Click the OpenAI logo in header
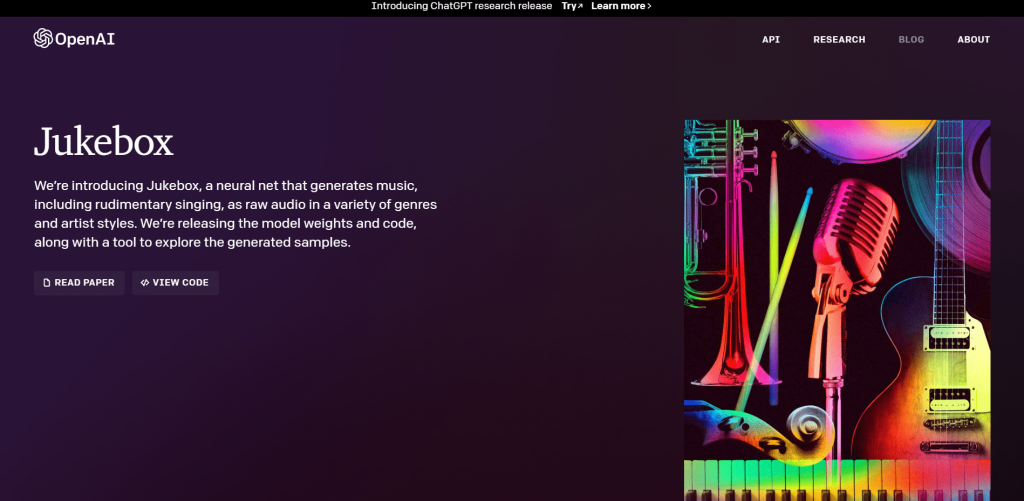The image size is (1024, 501). (x=74, y=39)
